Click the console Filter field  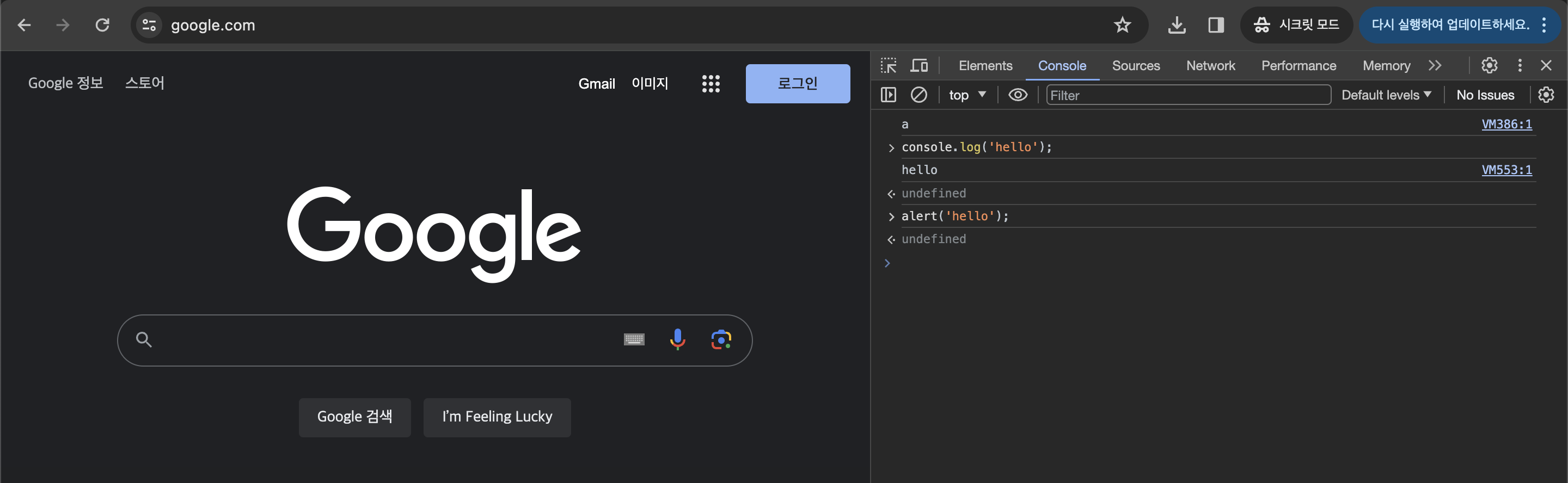click(x=1188, y=95)
